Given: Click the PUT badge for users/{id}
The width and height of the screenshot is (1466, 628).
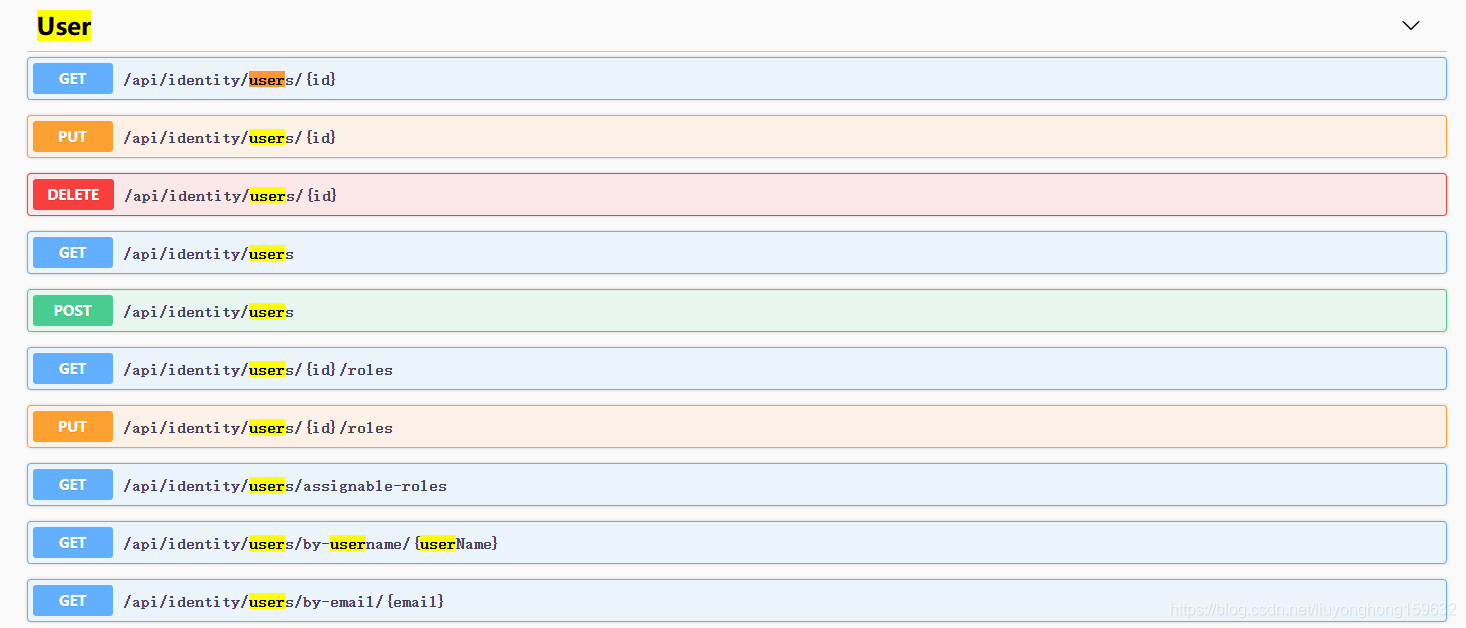Looking at the screenshot, I should [x=73, y=137].
